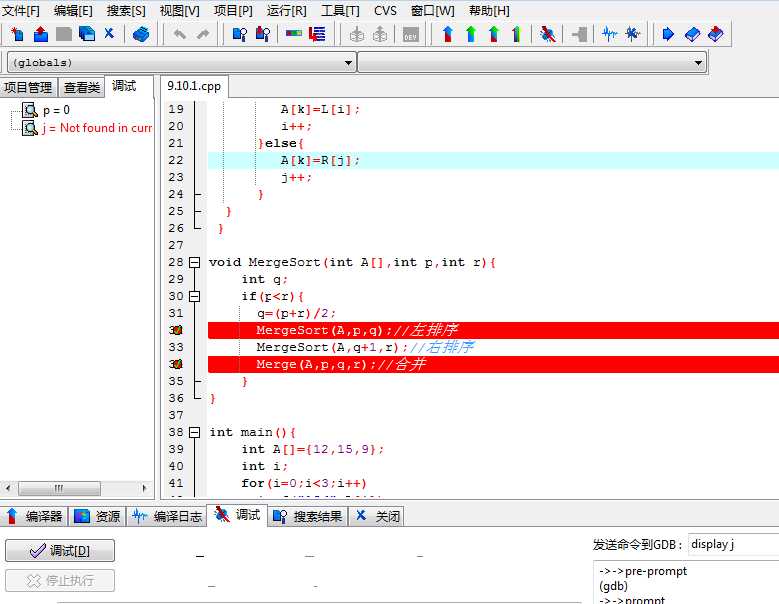
Task: Click the Undo arrow icon
Action: (179, 34)
